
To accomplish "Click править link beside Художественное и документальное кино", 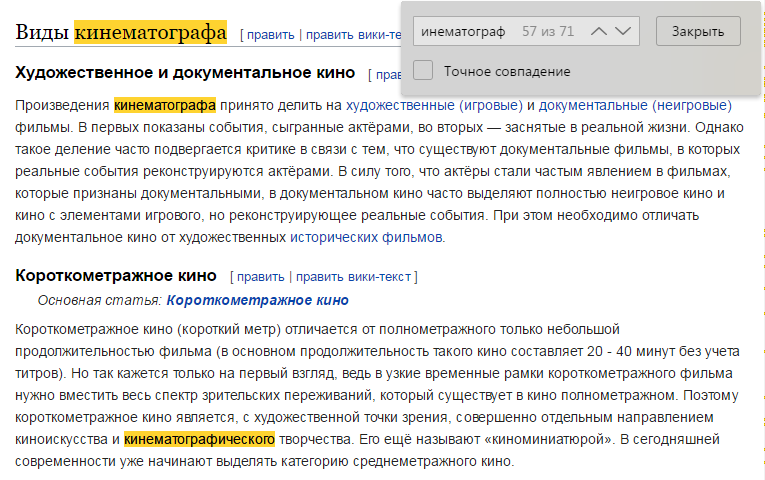I will point(388,75).
